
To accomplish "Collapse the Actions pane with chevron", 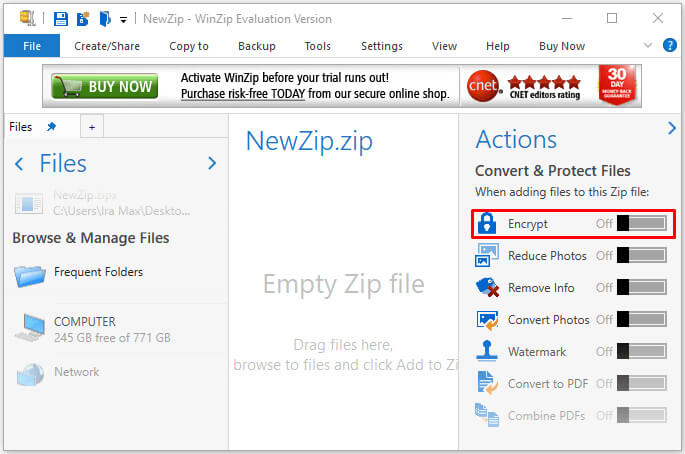I will point(671,128).
